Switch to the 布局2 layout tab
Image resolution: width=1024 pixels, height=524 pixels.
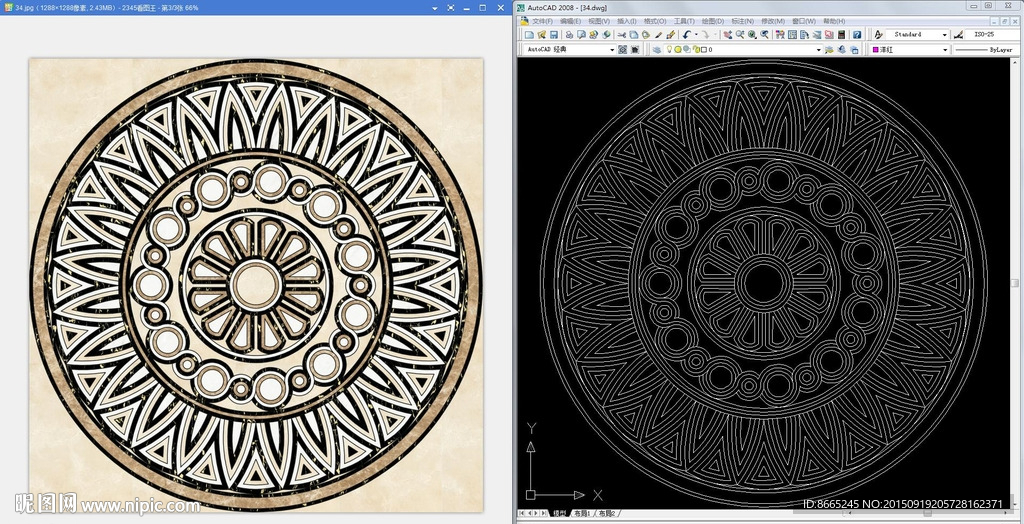[x=607, y=514]
